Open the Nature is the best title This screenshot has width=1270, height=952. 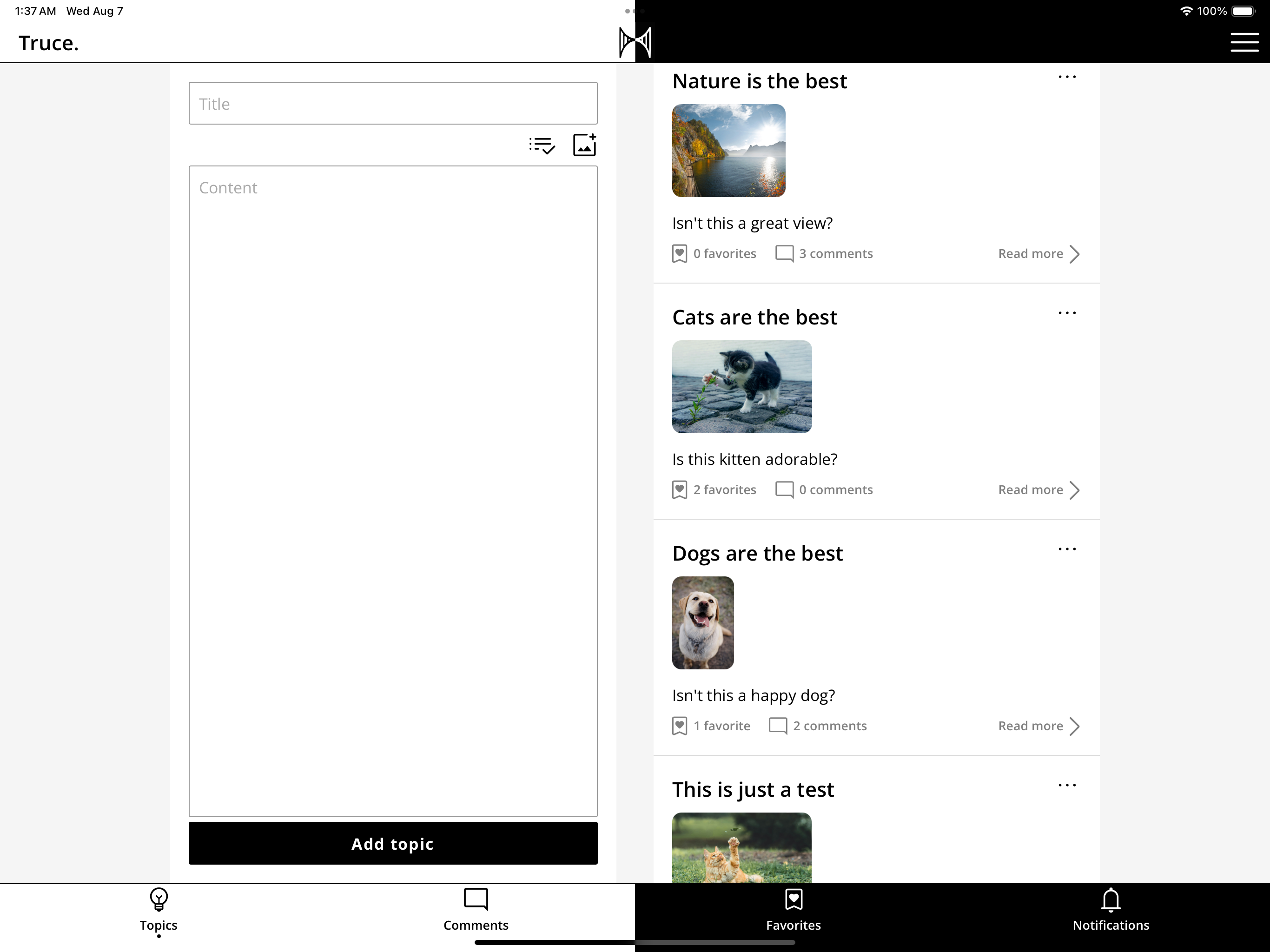(759, 81)
